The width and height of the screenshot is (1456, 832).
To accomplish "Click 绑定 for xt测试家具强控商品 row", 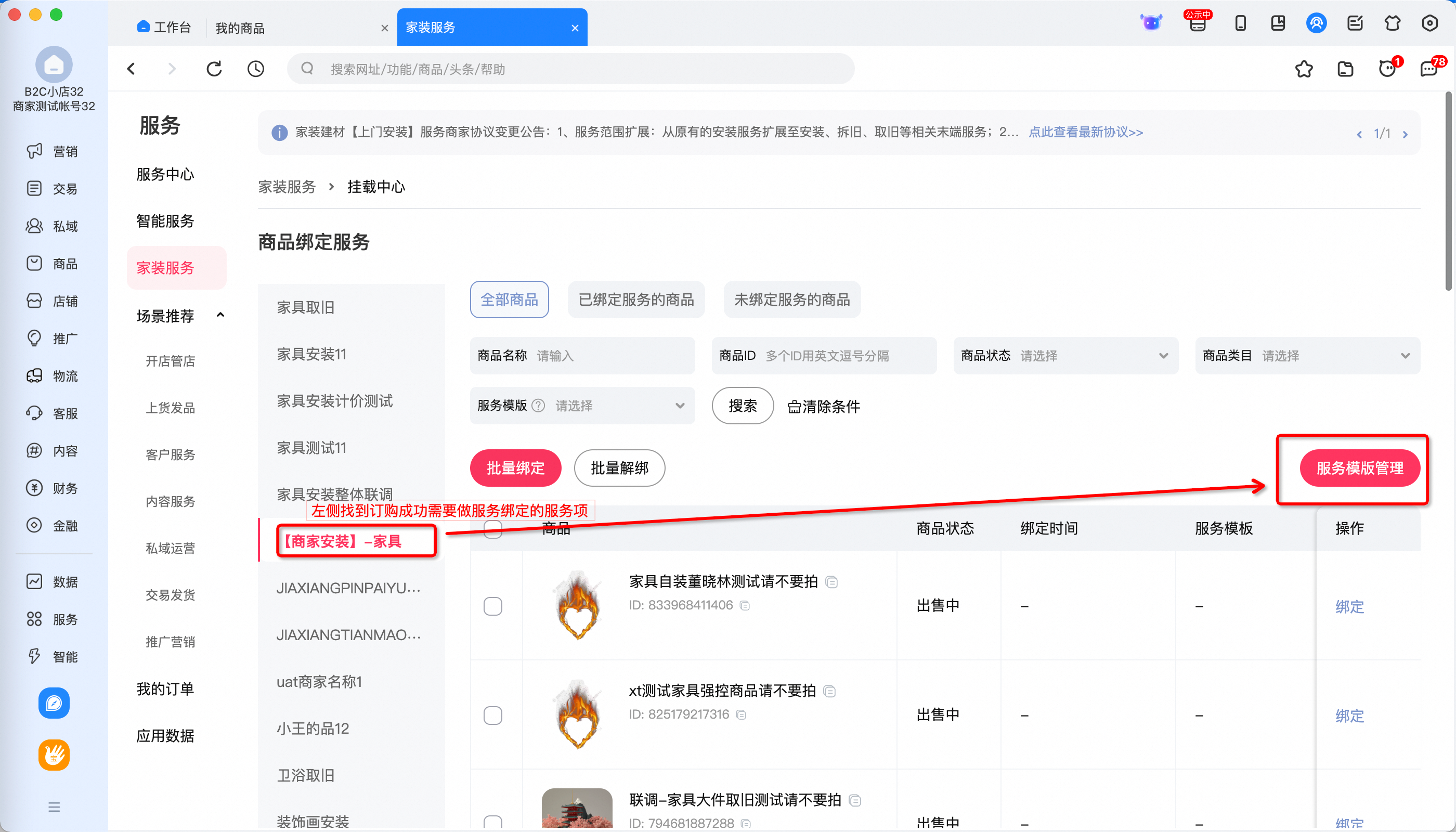I will coord(1350,716).
